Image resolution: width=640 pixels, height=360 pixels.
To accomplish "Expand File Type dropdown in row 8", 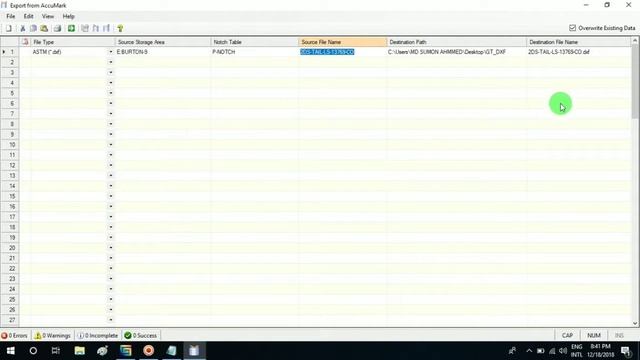I will click(111, 124).
